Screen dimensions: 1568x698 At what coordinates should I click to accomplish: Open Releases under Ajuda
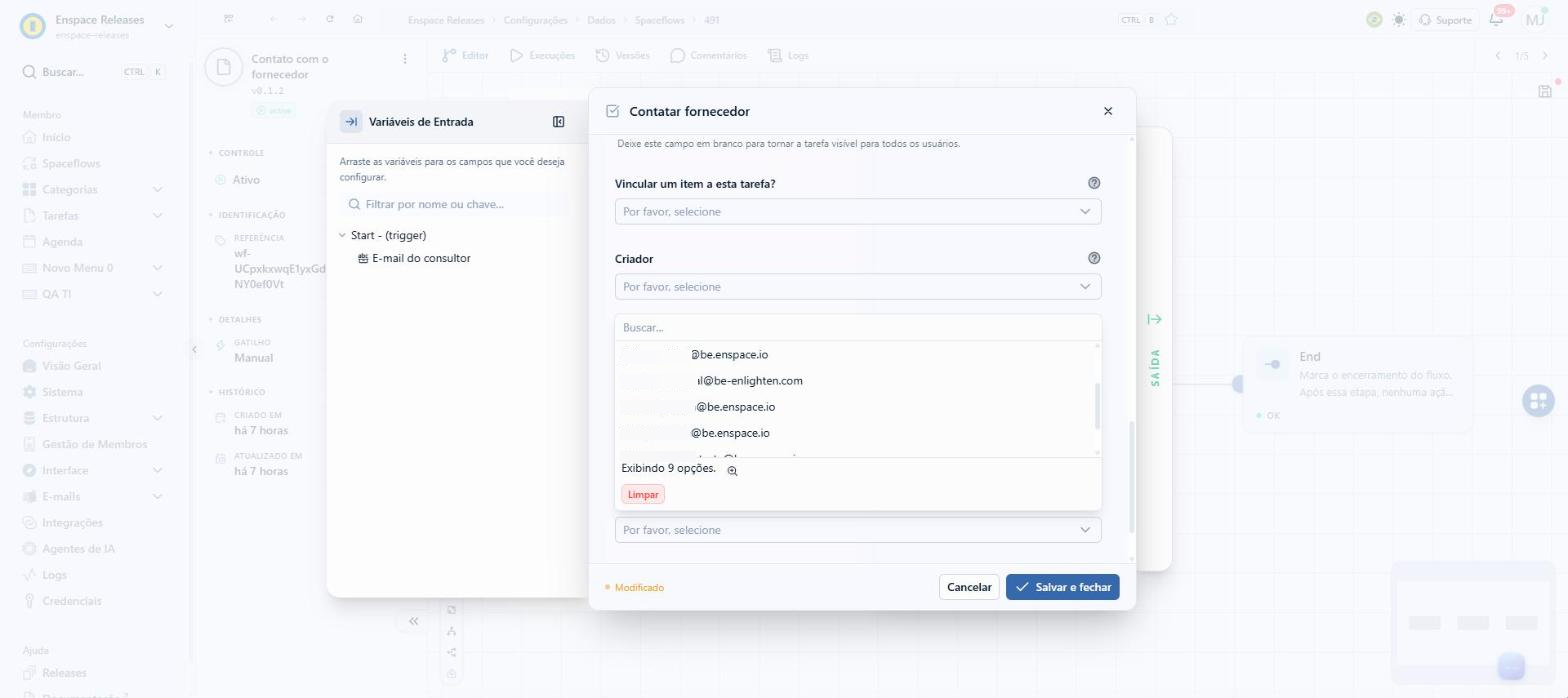click(x=64, y=673)
